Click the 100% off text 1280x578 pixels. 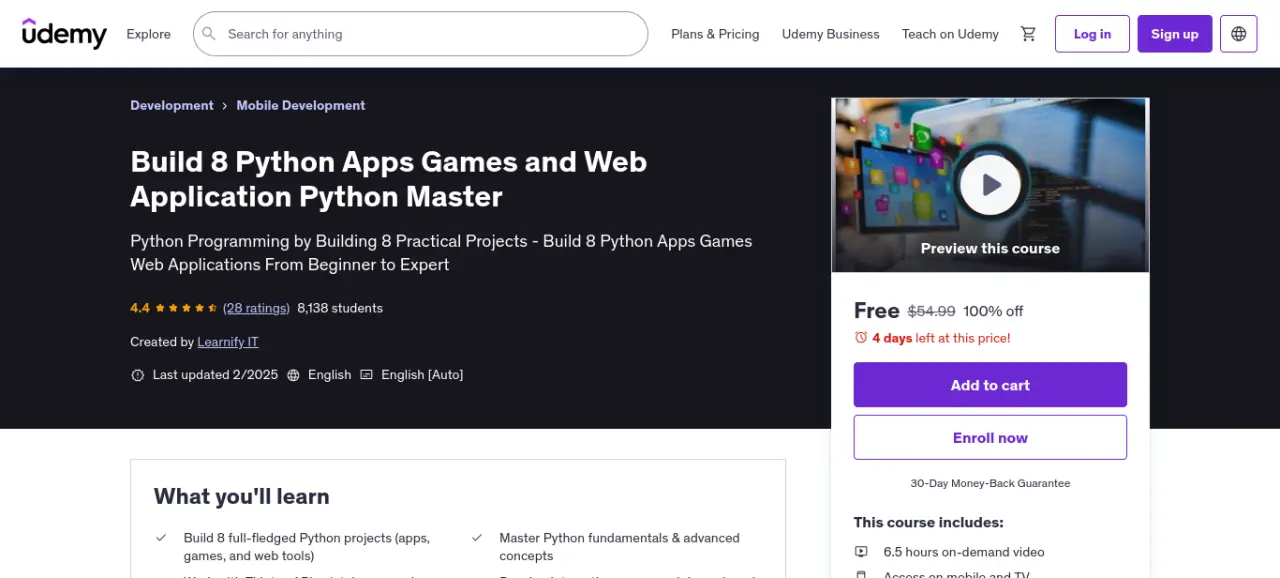[993, 311]
